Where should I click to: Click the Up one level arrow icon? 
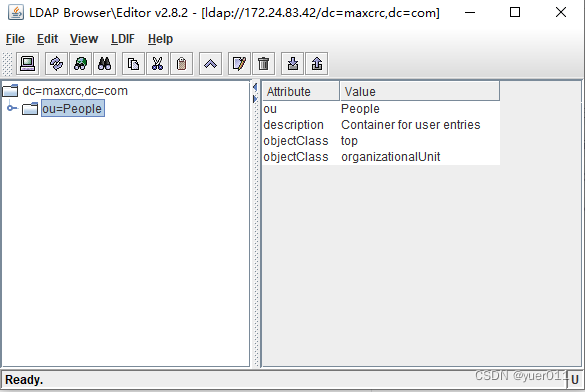pyautogui.click(x=210, y=64)
